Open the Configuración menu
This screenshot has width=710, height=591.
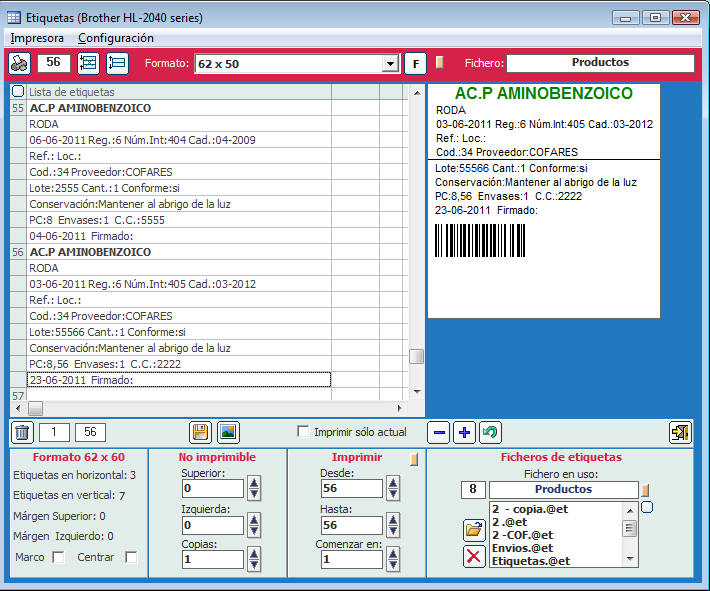pos(116,38)
